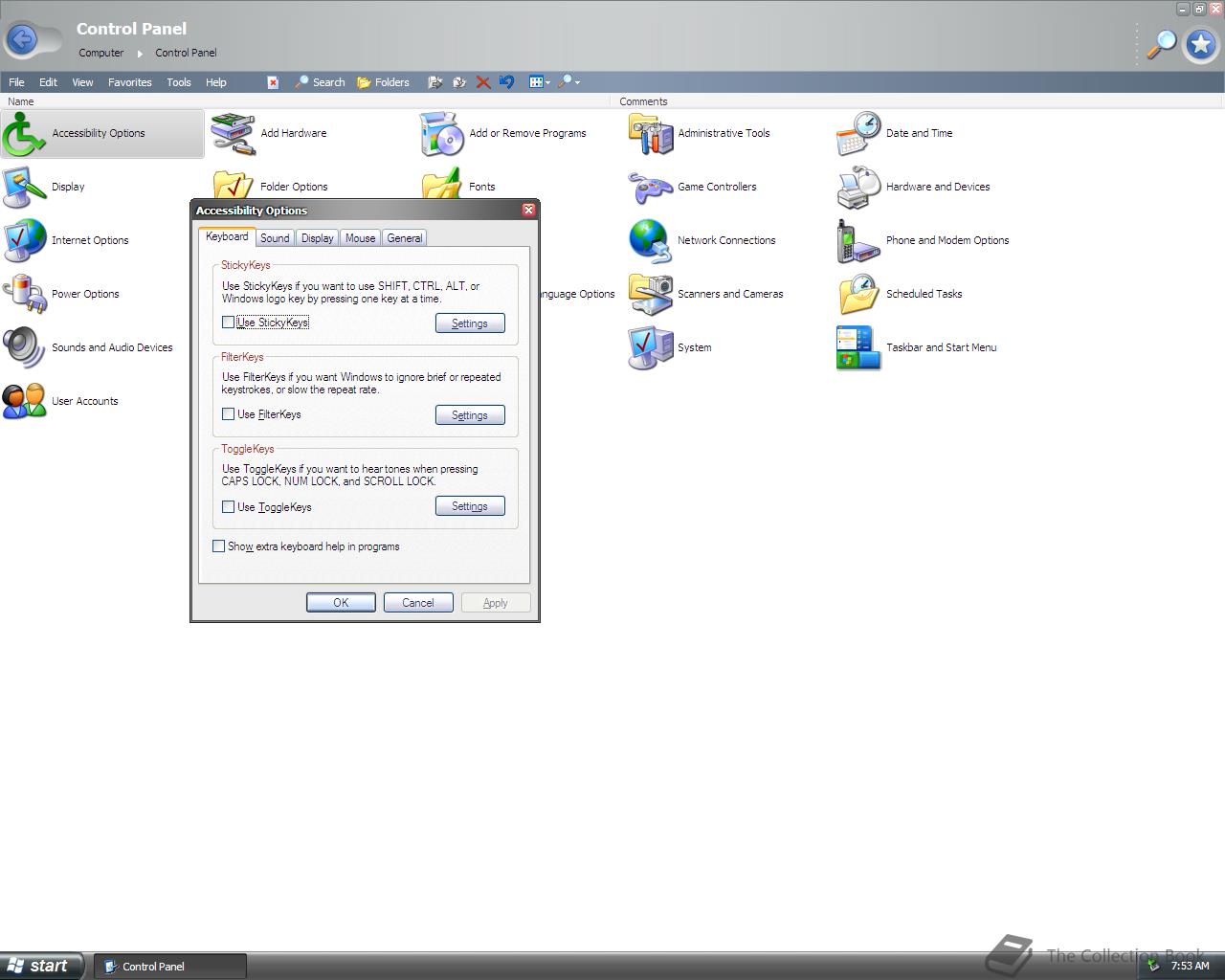Open Phone and Modem Options

(x=923, y=240)
